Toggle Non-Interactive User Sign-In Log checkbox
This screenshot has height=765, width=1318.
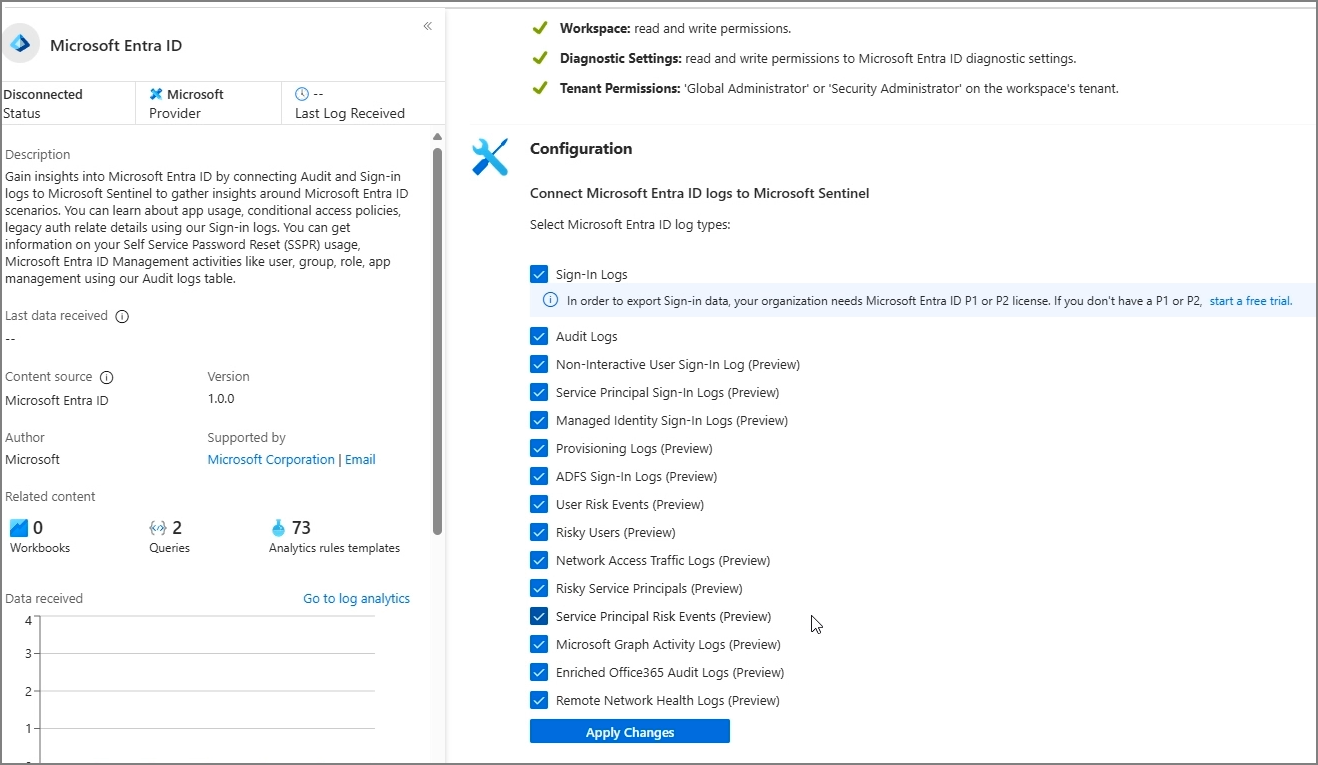[x=539, y=364]
